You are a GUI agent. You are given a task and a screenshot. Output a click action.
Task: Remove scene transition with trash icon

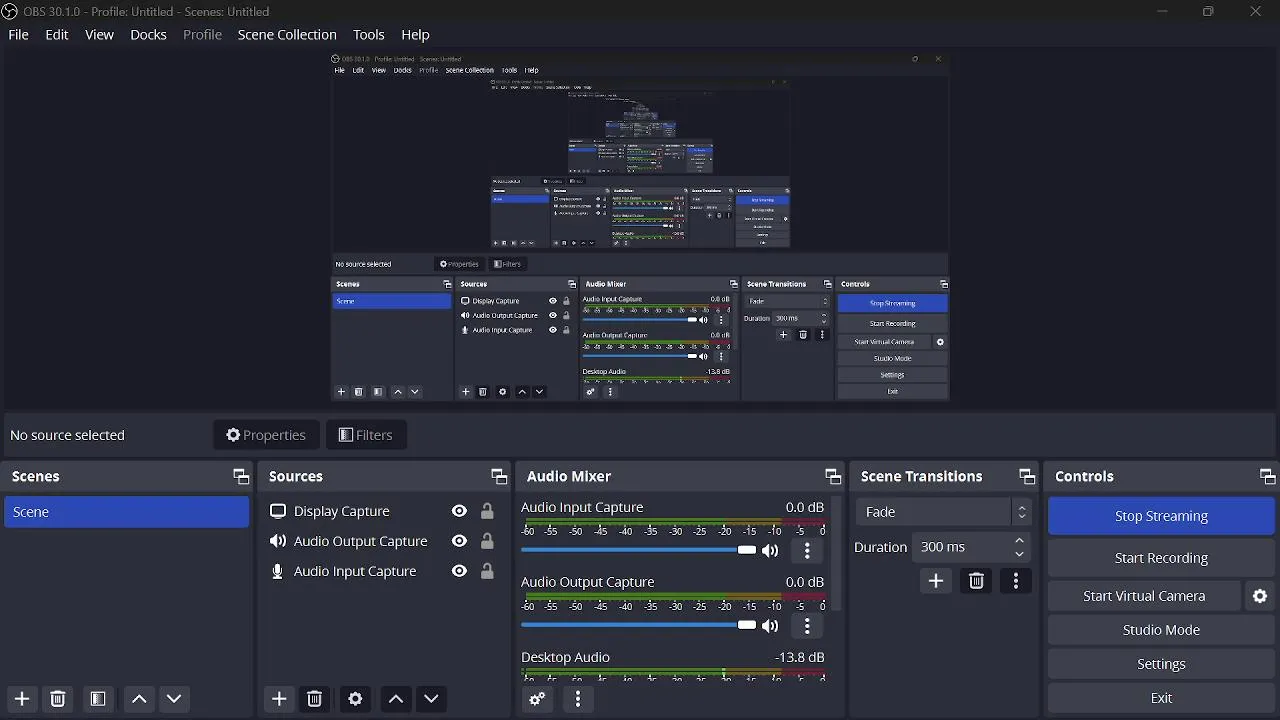point(977,581)
